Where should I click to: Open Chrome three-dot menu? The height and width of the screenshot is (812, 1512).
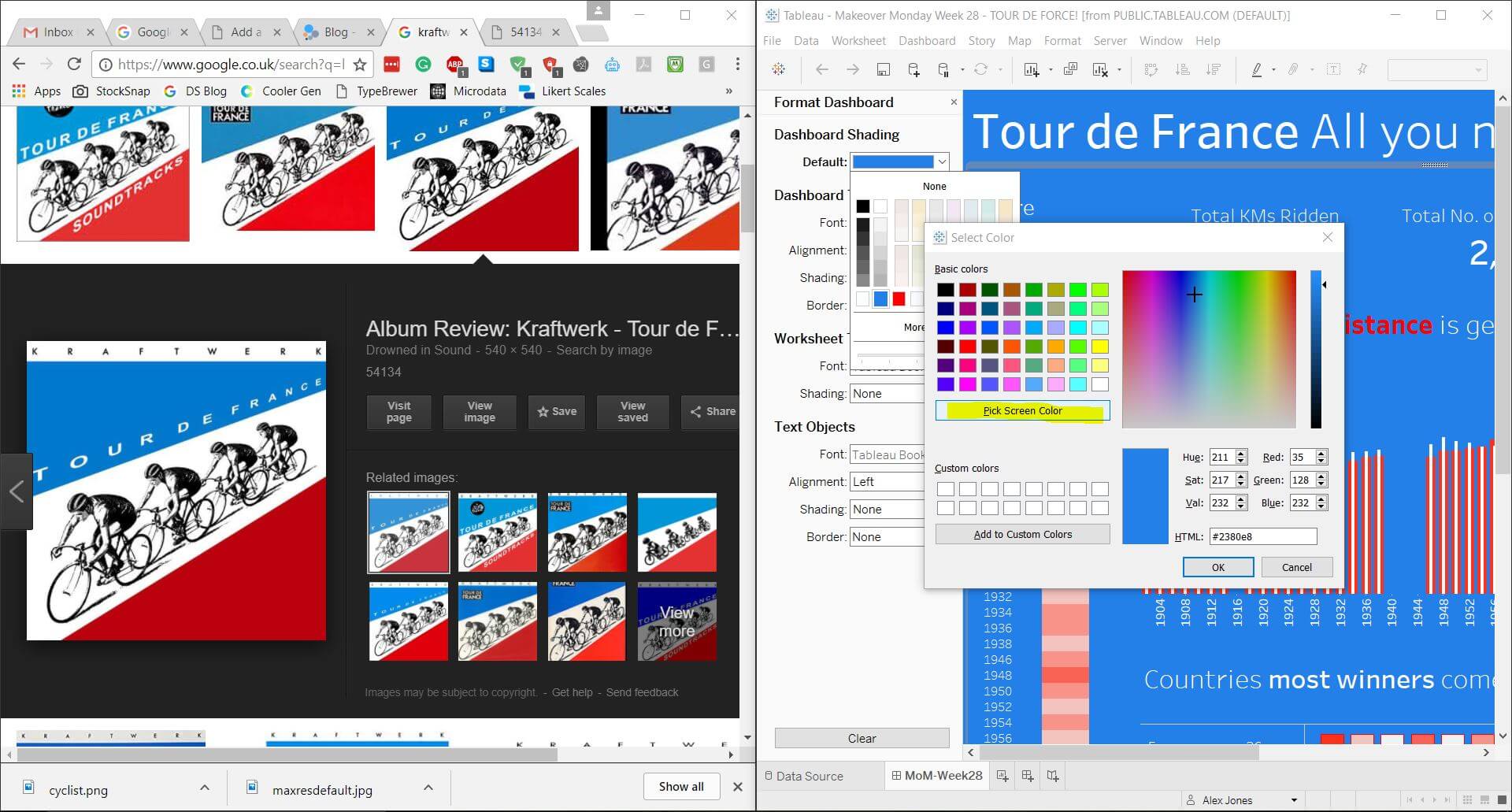coord(737,65)
